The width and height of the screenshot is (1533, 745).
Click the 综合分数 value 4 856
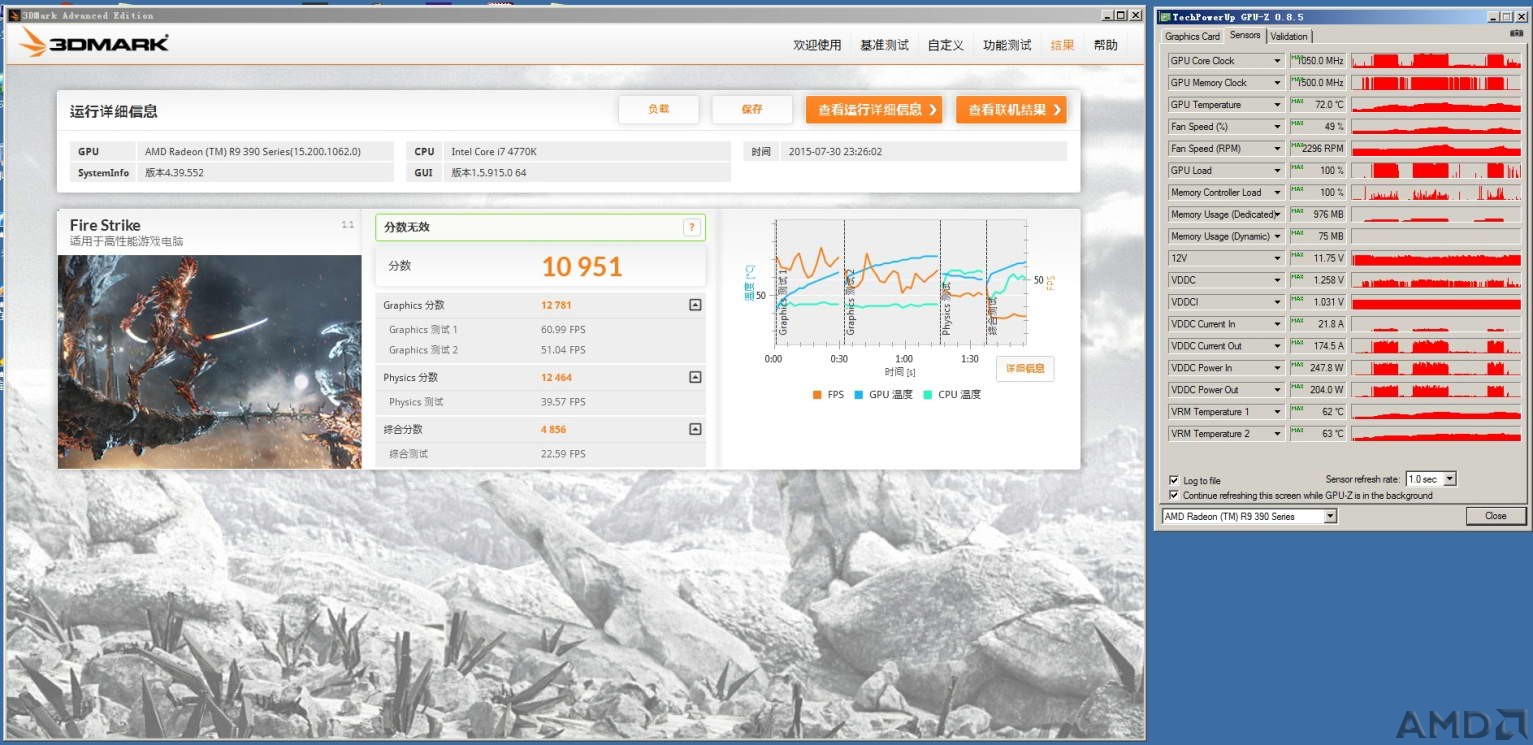[554, 429]
